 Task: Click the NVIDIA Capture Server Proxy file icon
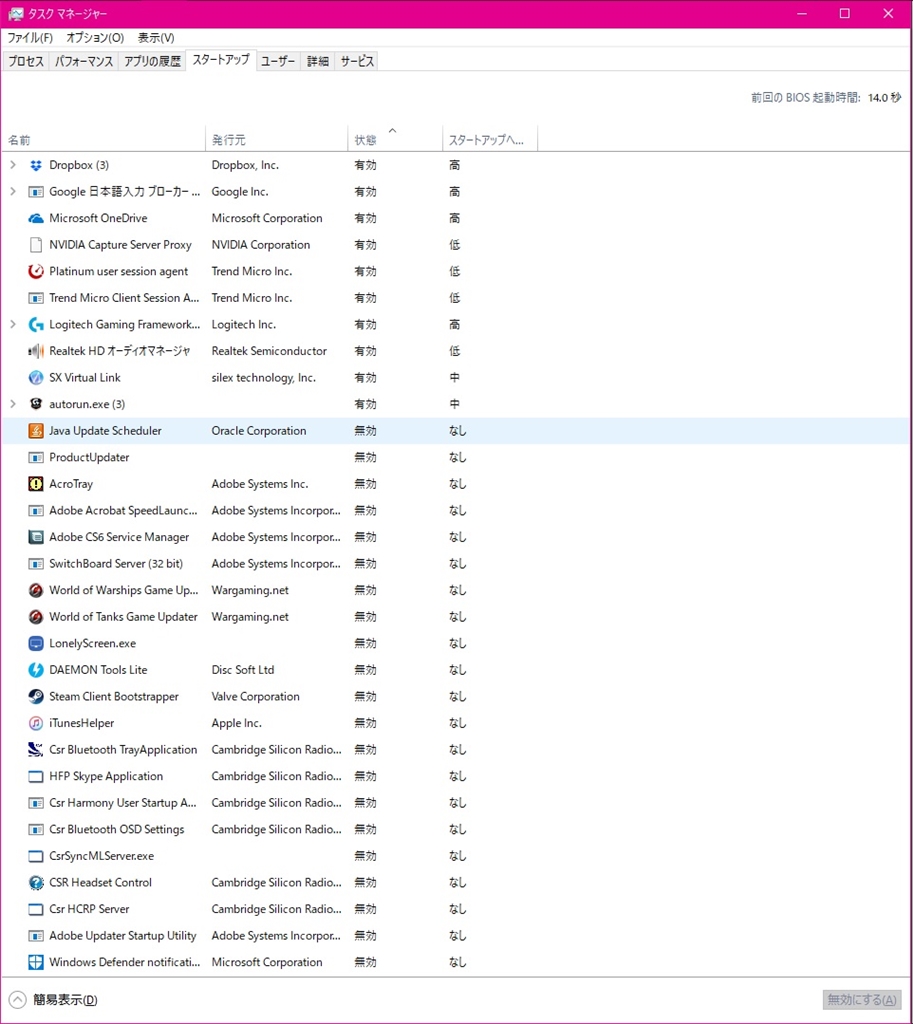[x=36, y=245]
